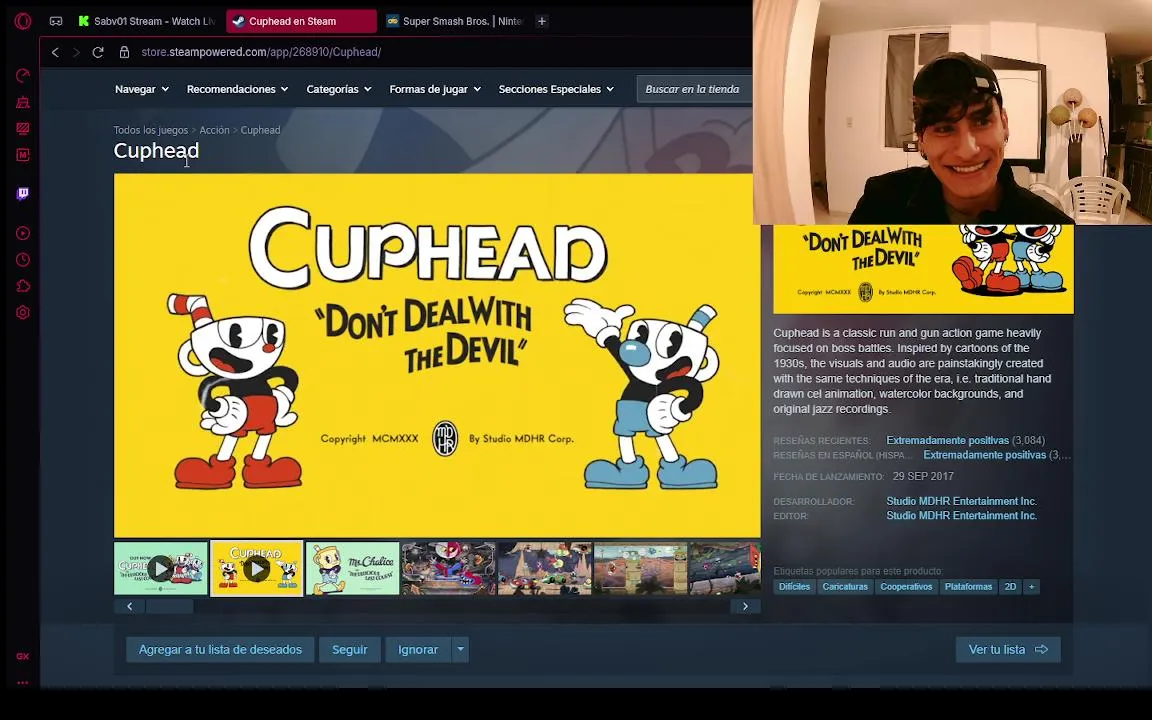Open the arrow dropdown beside Ignorar
1152x720 pixels.
[x=461, y=649]
